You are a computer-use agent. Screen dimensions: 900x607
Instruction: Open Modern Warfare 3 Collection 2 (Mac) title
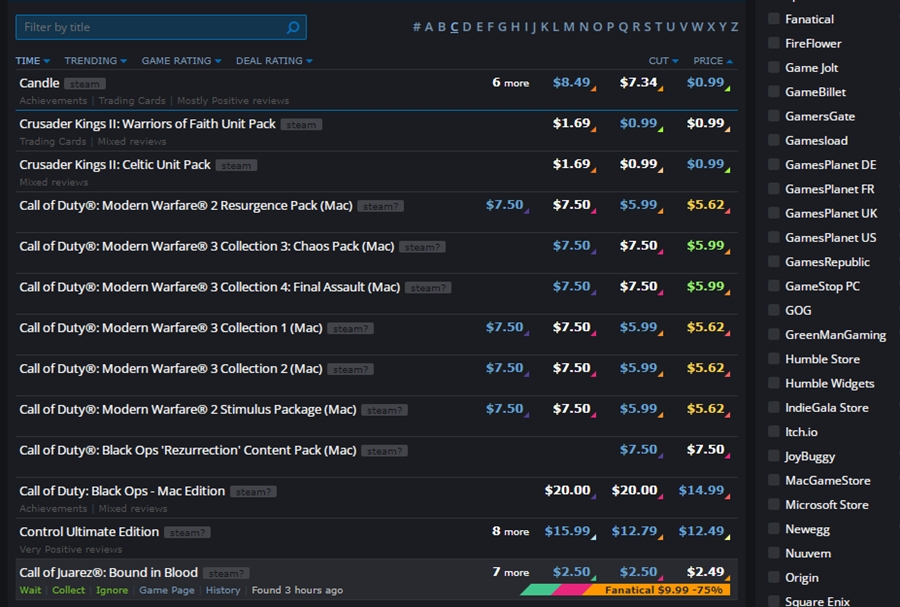tap(170, 368)
